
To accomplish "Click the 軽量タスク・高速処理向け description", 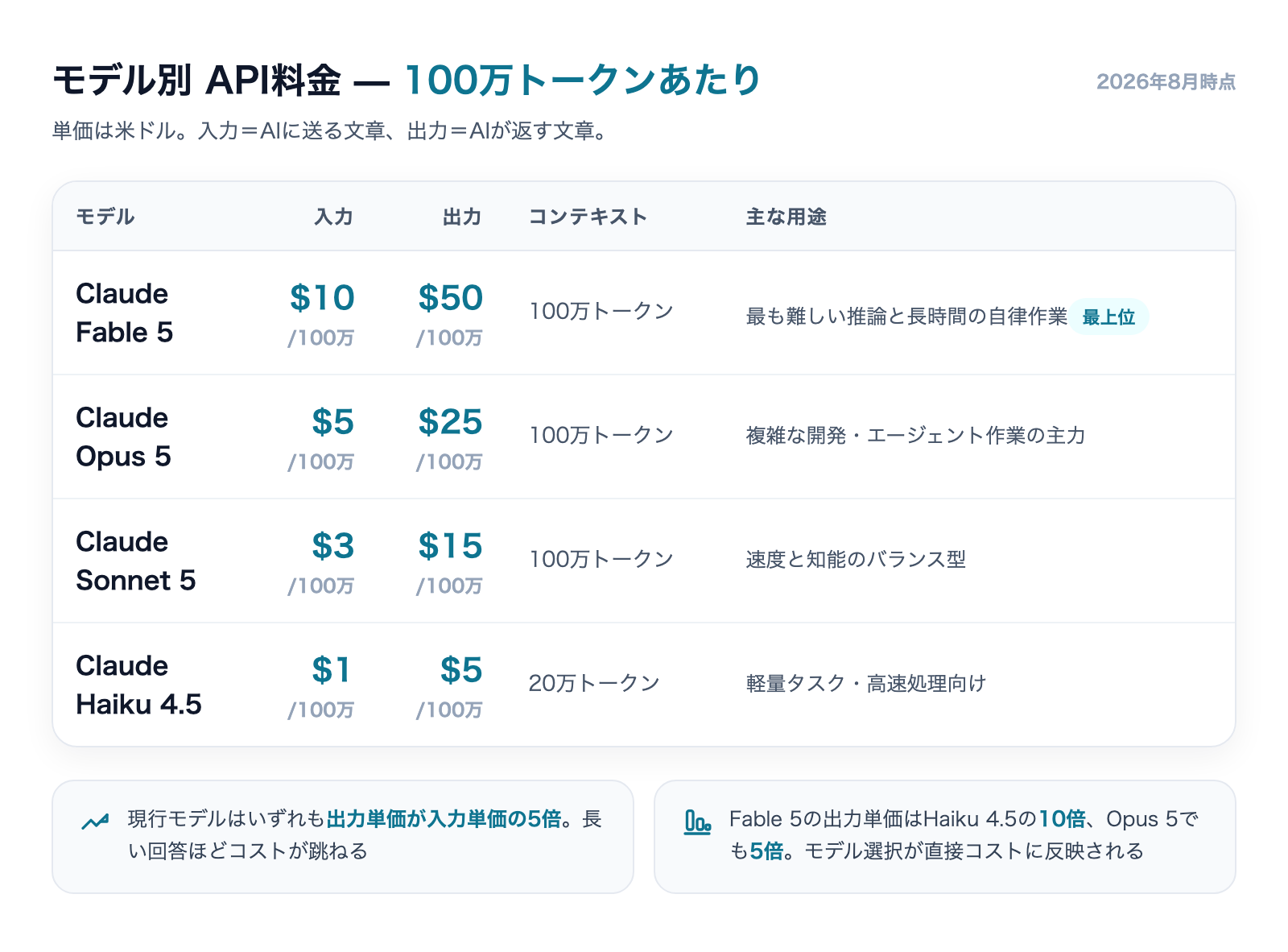I will 866,684.
